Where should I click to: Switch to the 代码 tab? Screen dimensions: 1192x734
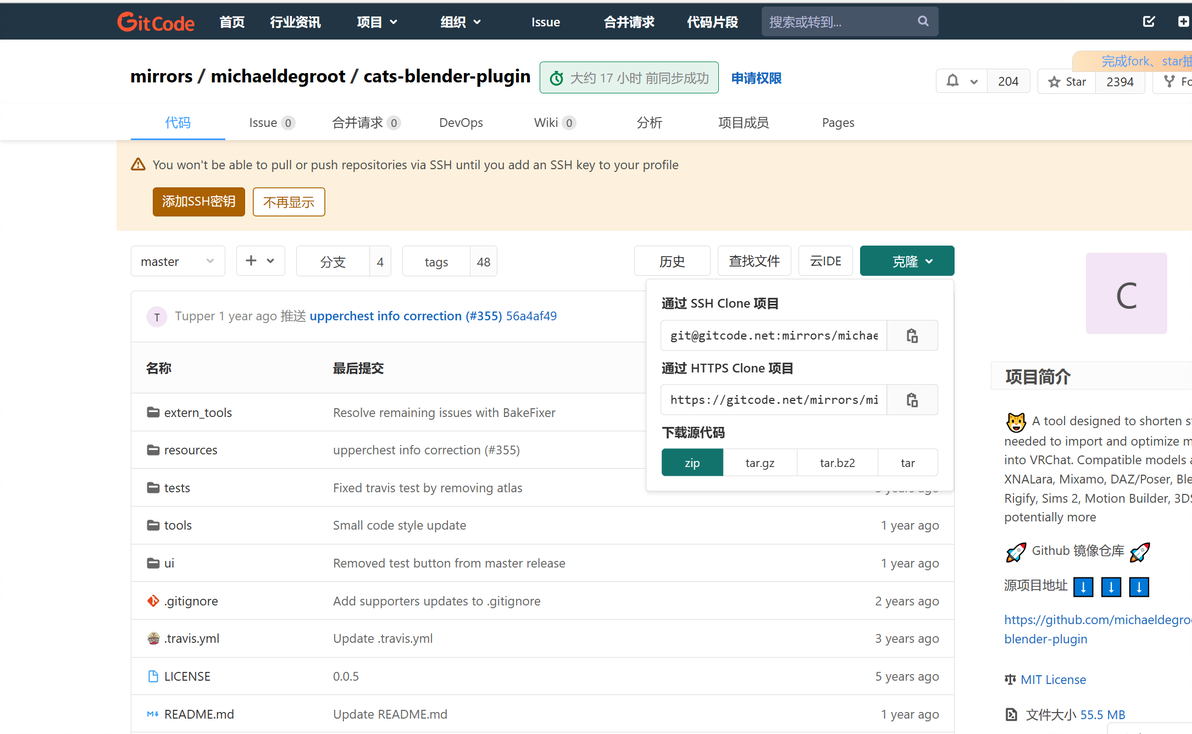pyautogui.click(x=178, y=122)
